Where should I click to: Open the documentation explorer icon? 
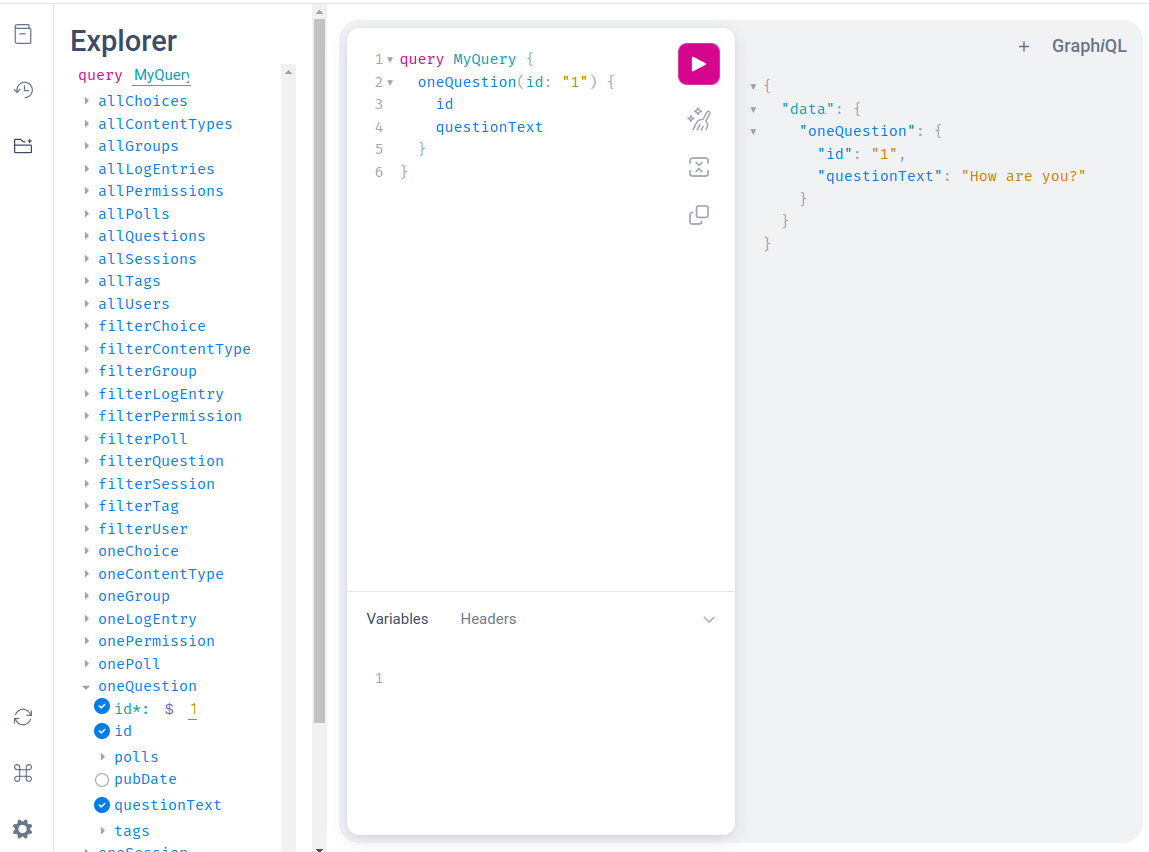tap(23, 34)
